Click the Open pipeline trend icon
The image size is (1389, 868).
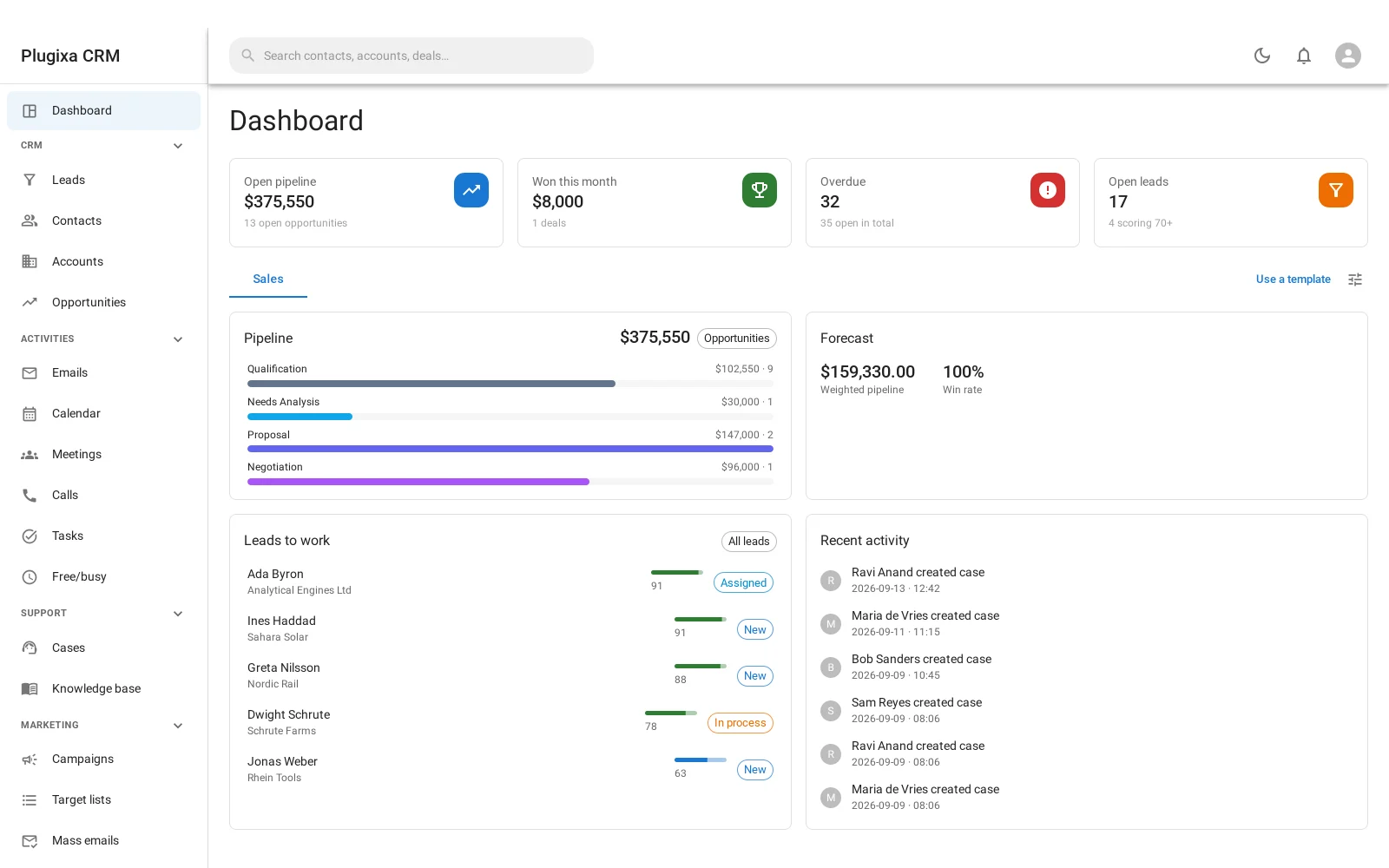[471, 190]
